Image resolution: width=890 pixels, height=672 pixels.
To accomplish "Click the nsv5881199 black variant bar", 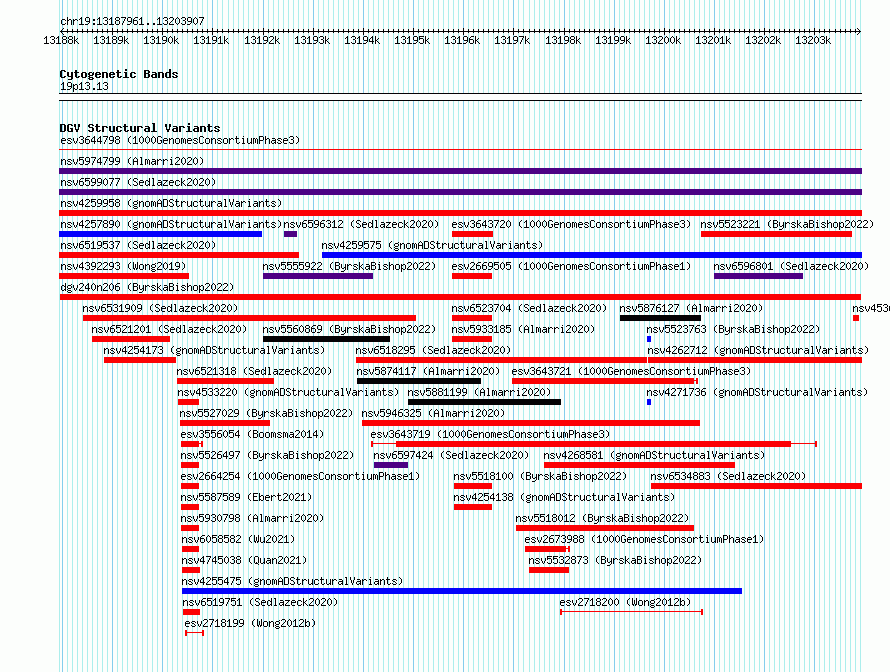I will tap(484, 402).
